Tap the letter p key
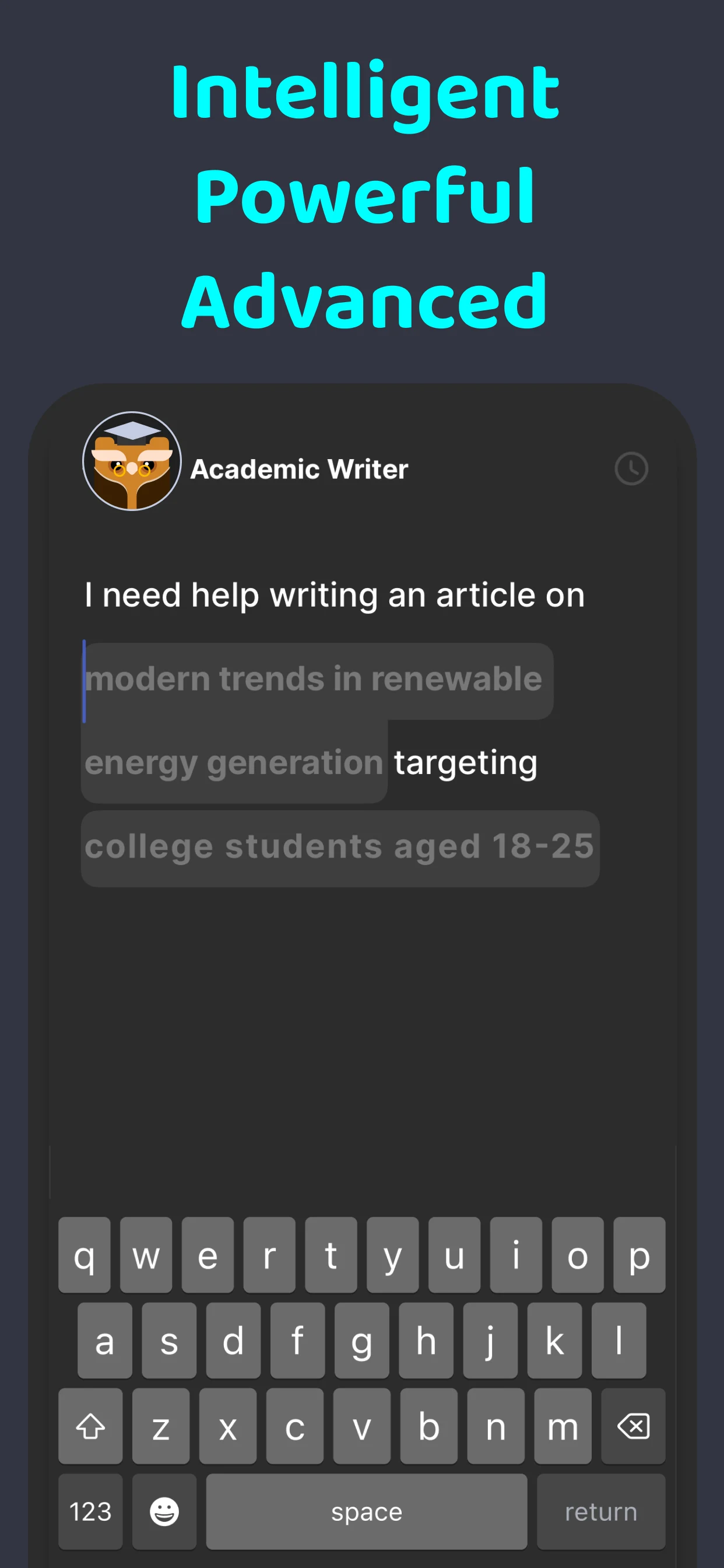 (x=639, y=1255)
